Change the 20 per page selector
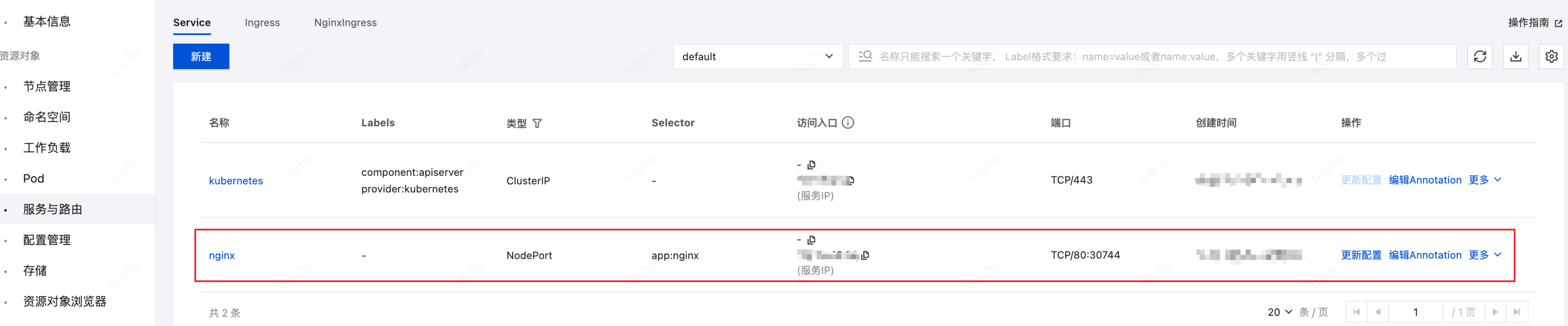Image resolution: width=1568 pixels, height=326 pixels. point(1280,312)
